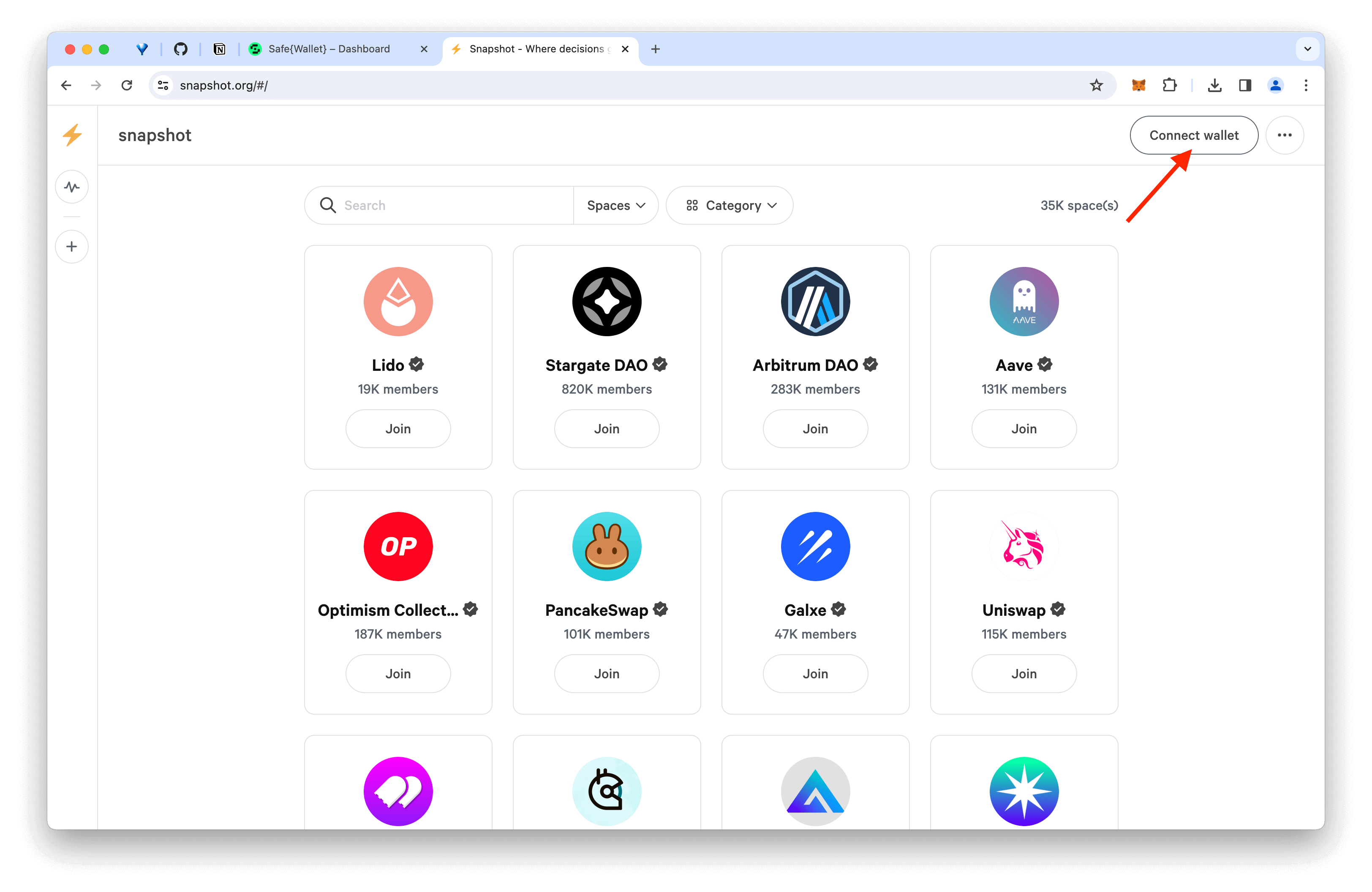Open the Spaces dropdown
Viewport: 1372px width, 892px height.
pyautogui.click(x=616, y=205)
